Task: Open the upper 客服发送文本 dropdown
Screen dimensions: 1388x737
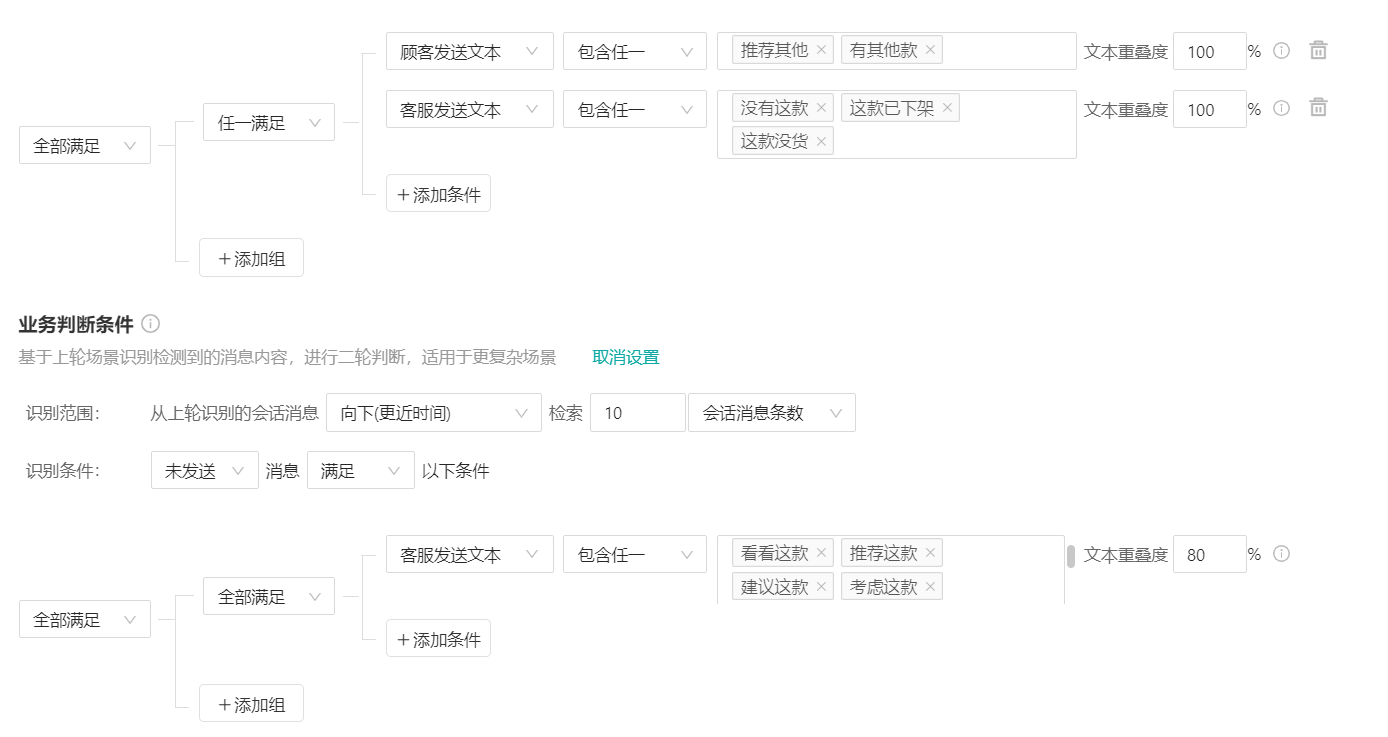Action: (470, 109)
